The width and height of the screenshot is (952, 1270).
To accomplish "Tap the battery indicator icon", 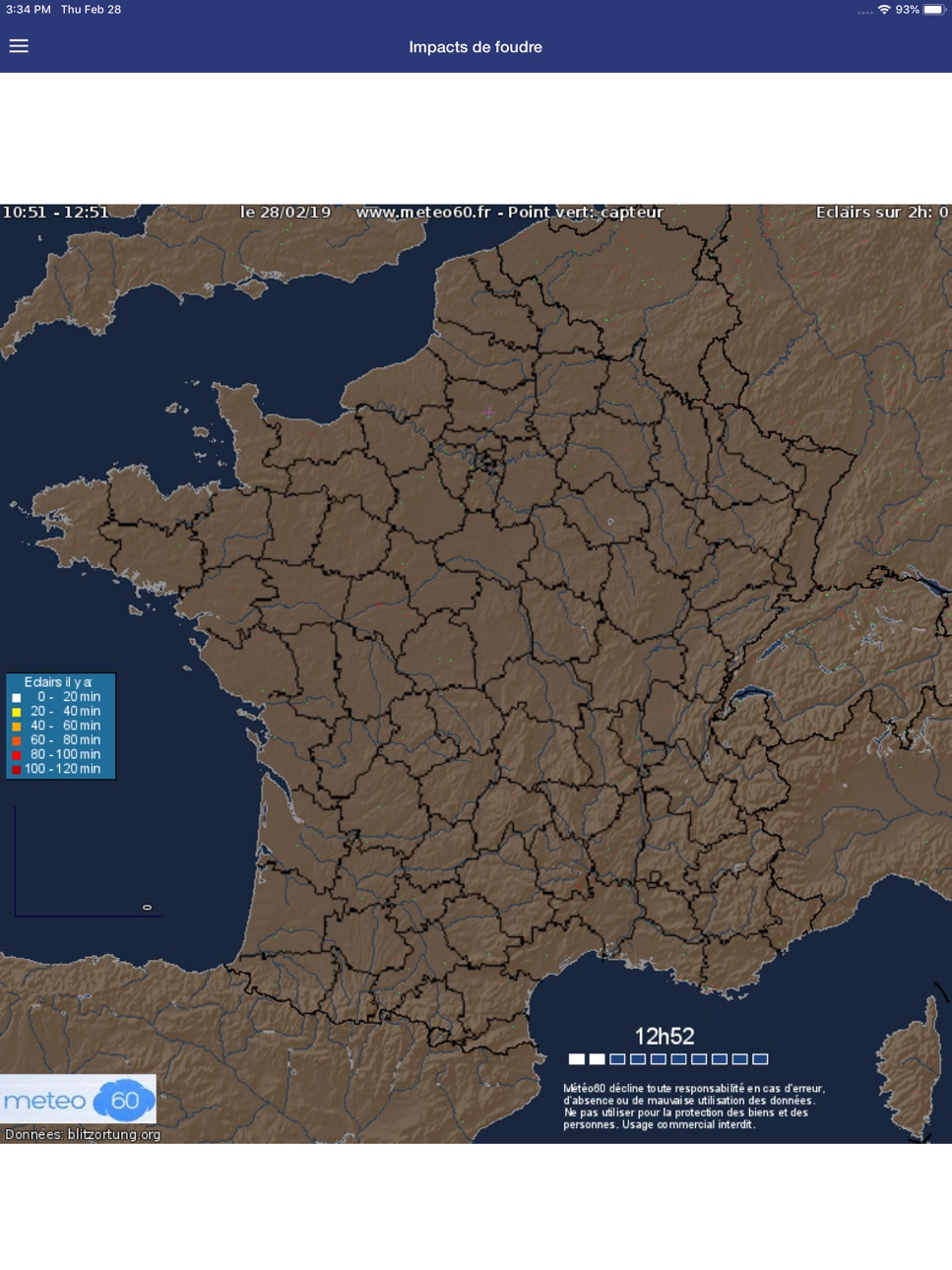I will pos(933,9).
